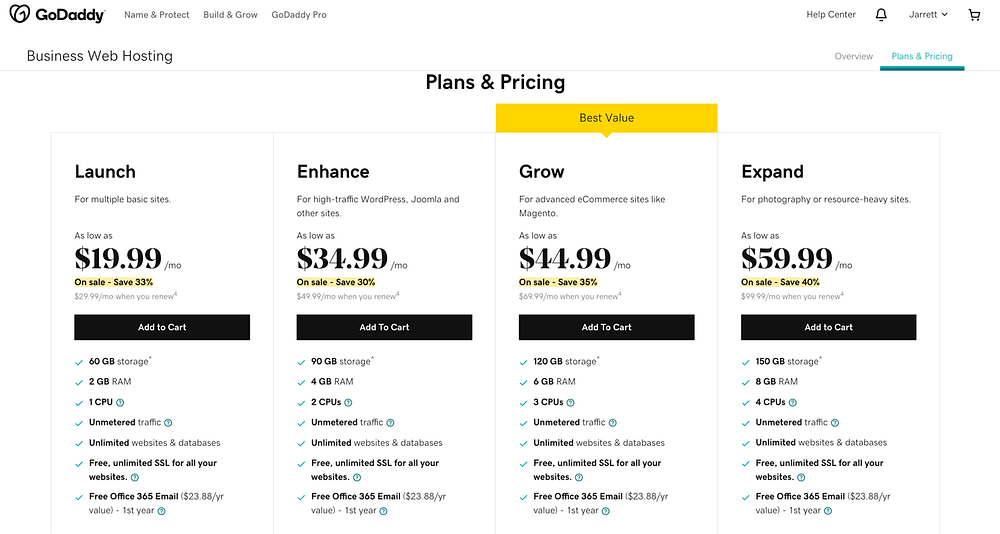Viewport: 1000px width, 534px height.
Task: Open the shopping cart icon
Action: pyautogui.click(x=974, y=15)
